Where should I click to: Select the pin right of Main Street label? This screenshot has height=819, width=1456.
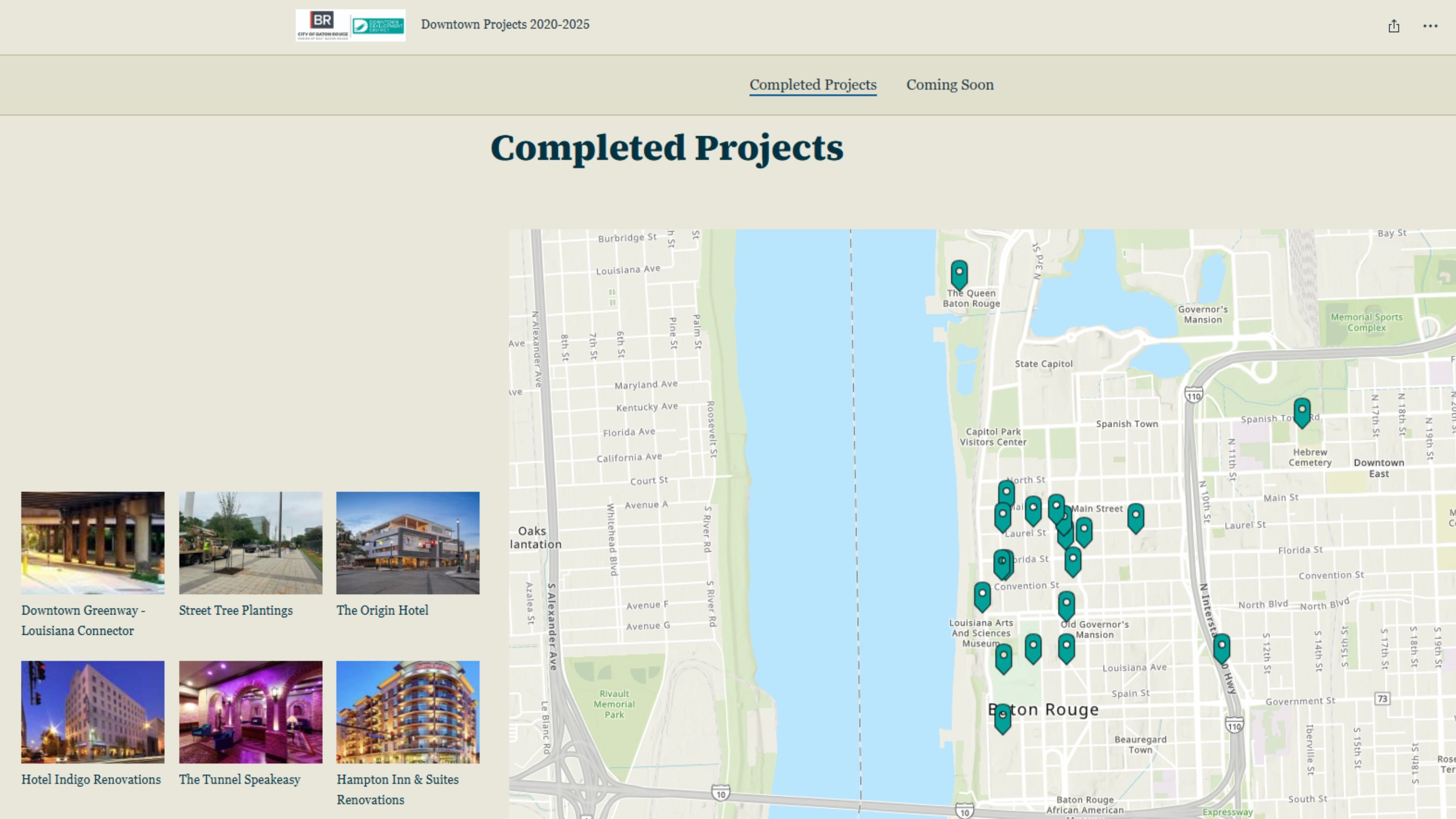tap(1135, 517)
